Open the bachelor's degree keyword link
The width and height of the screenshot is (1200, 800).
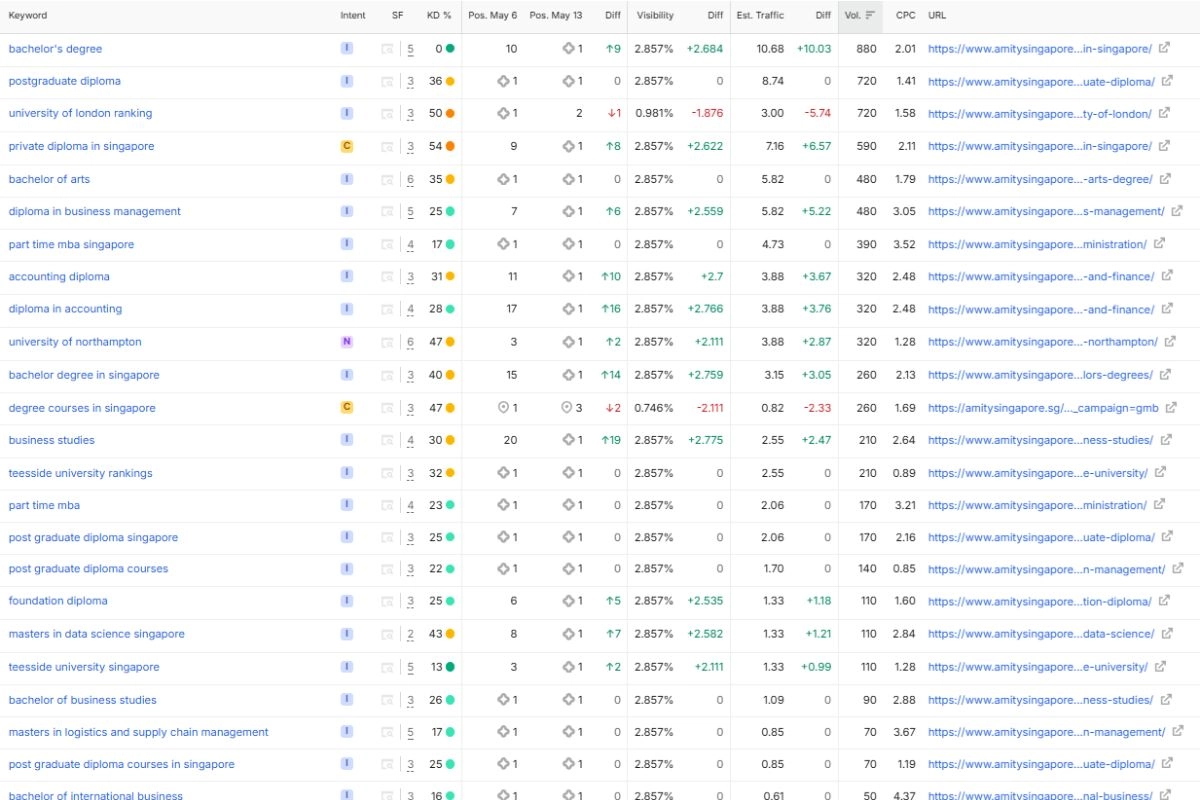pos(55,49)
